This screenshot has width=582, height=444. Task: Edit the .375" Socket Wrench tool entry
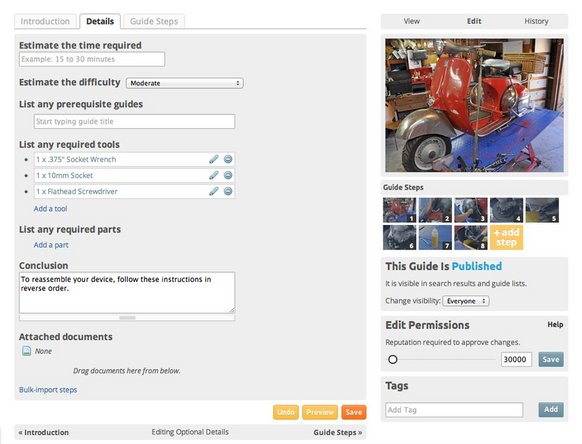pyautogui.click(x=213, y=159)
